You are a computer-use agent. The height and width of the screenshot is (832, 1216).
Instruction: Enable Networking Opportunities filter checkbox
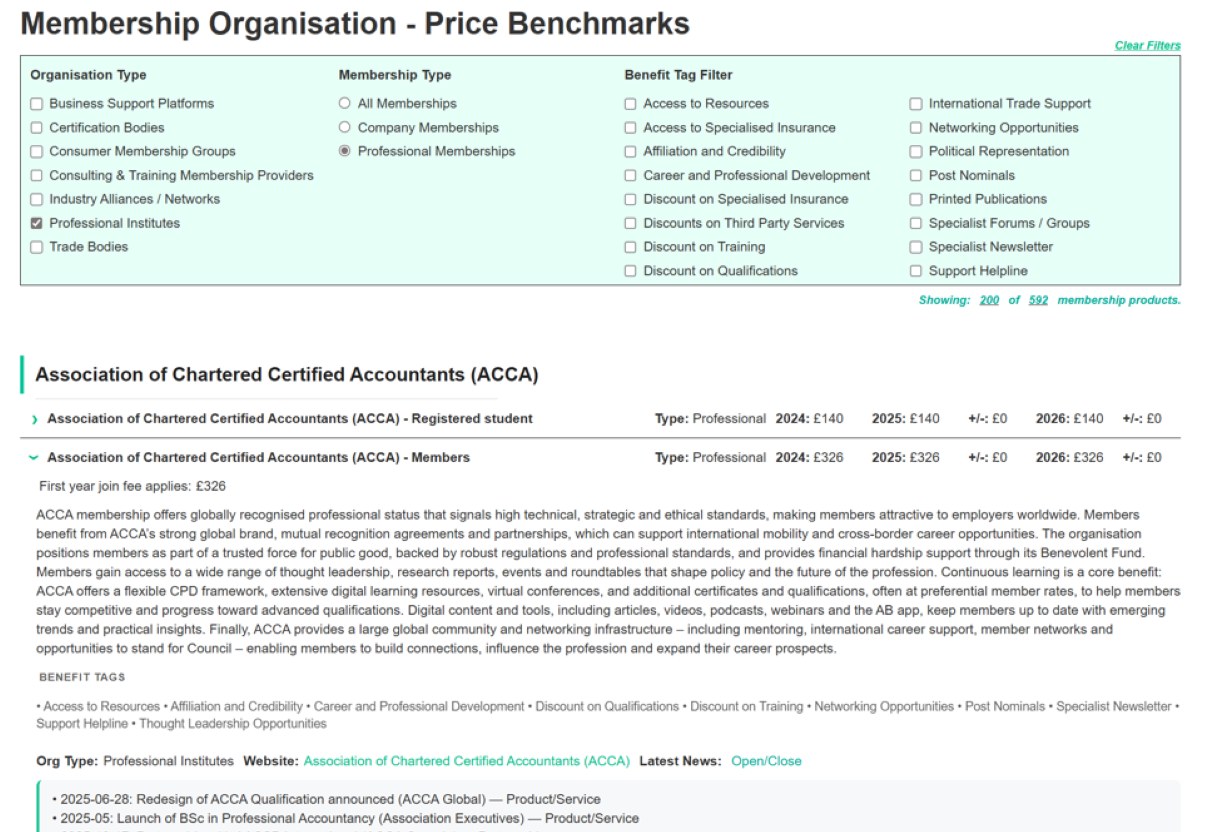(916, 128)
